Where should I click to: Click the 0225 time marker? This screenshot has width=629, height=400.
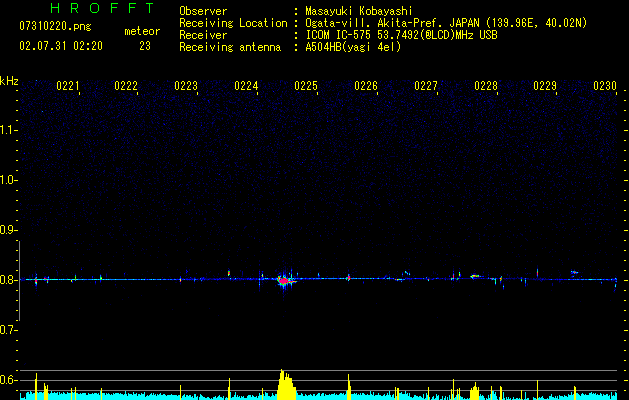pos(306,86)
